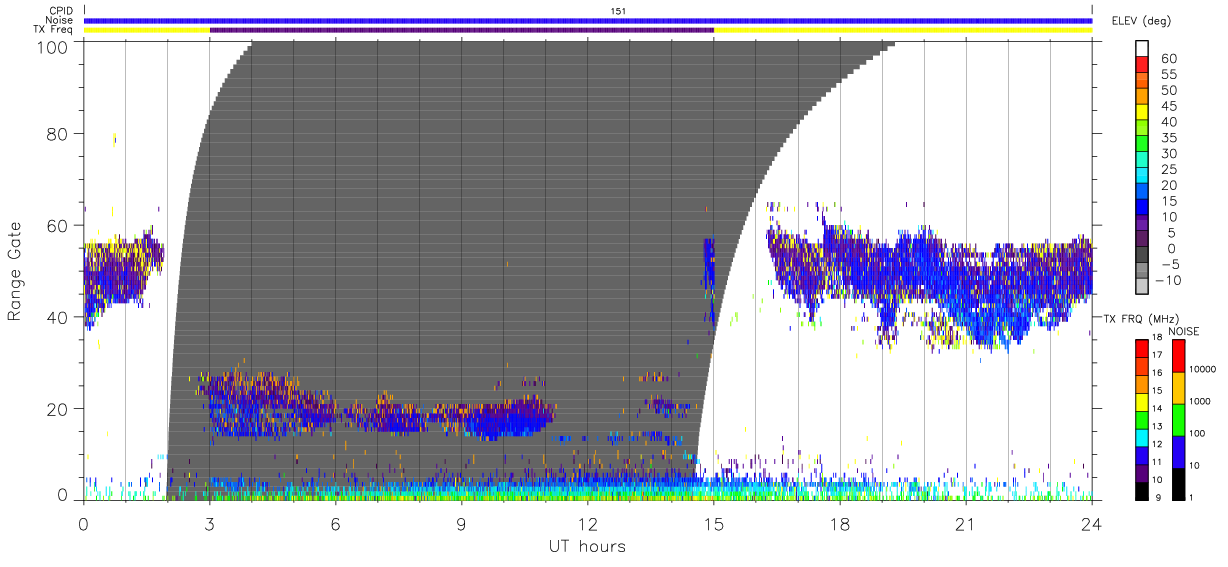Image resolution: width=1228 pixels, height=567 pixels.
Task: Click the 12 tick label on UT hours axis
Action: pyautogui.click(x=588, y=524)
